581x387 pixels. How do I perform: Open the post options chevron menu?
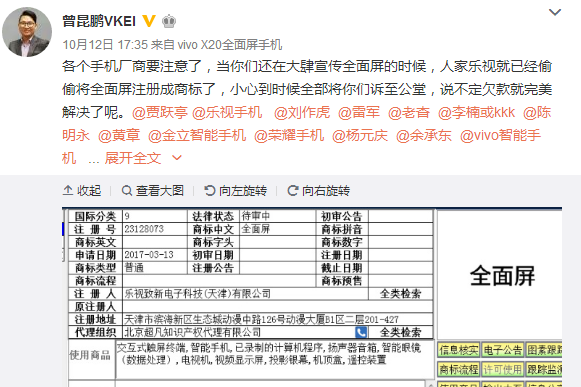[x=555, y=12]
